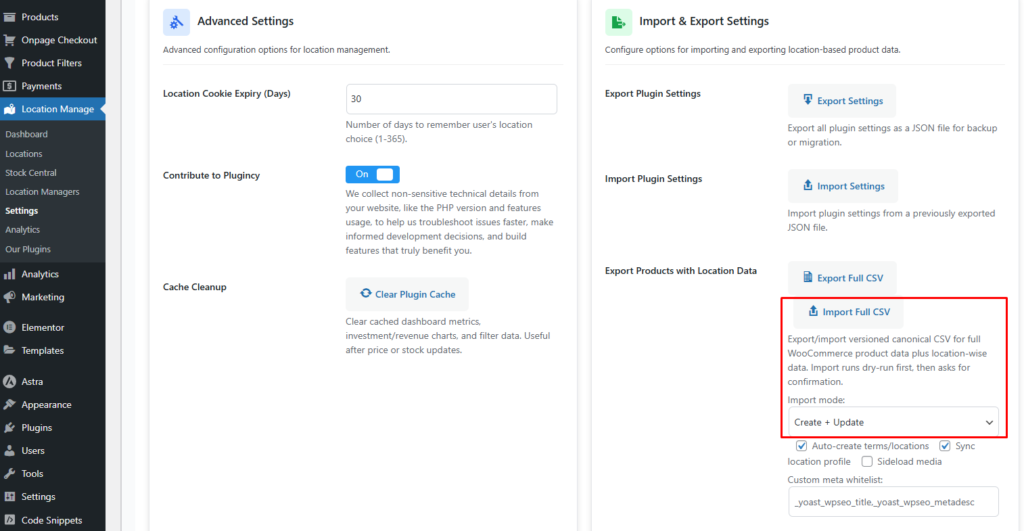Uncheck the Sync location profile checkbox
Viewport: 1024px width, 531px height.
(x=944, y=446)
